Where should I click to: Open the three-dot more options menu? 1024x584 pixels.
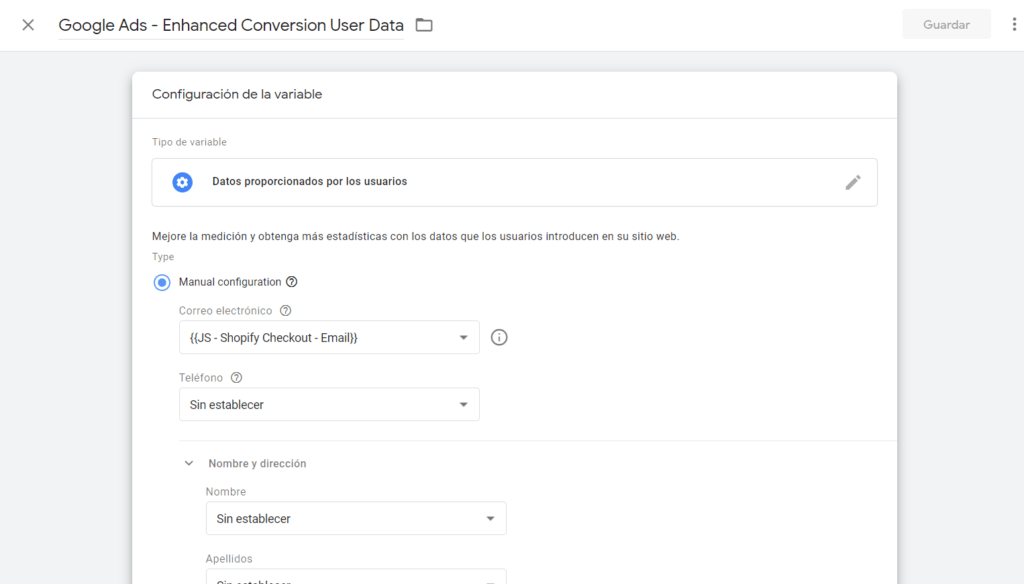(1014, 25)
